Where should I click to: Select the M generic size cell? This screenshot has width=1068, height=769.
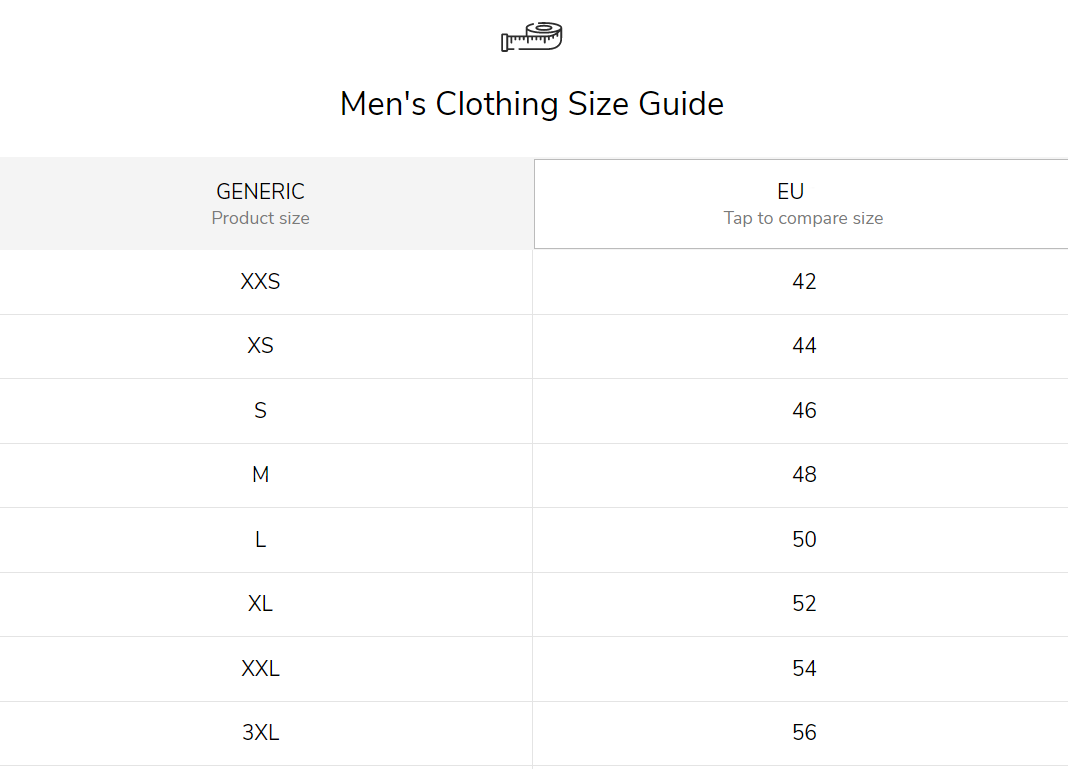click(x=261, y=475)
